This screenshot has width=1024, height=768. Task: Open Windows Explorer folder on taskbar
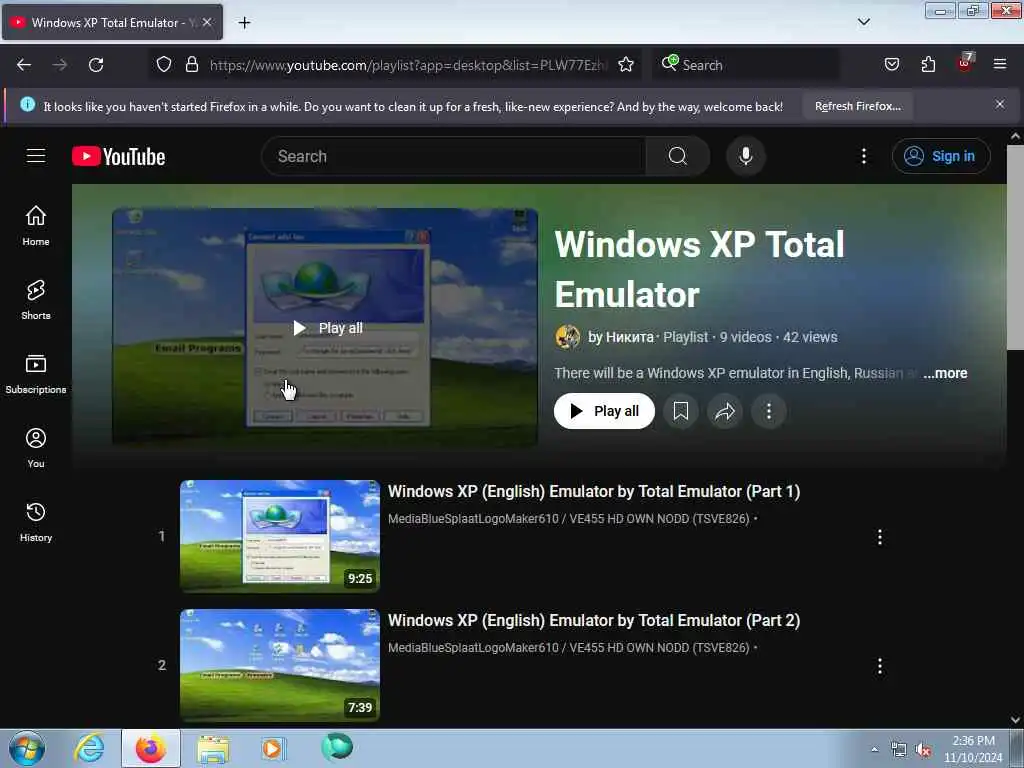pos(213,749)
